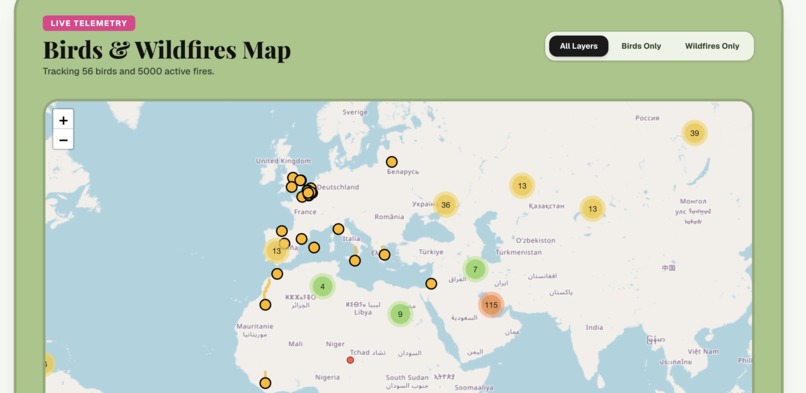The width and height of the screenshot is (806, 393).
Task: Open the orange cluster labeled 115
Action: [x=491, y=305]
